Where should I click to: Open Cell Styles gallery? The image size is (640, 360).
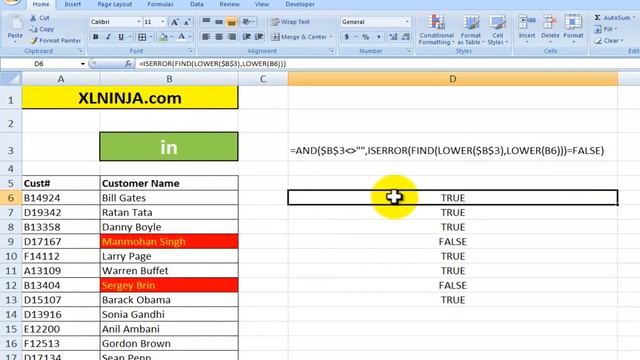498,29
